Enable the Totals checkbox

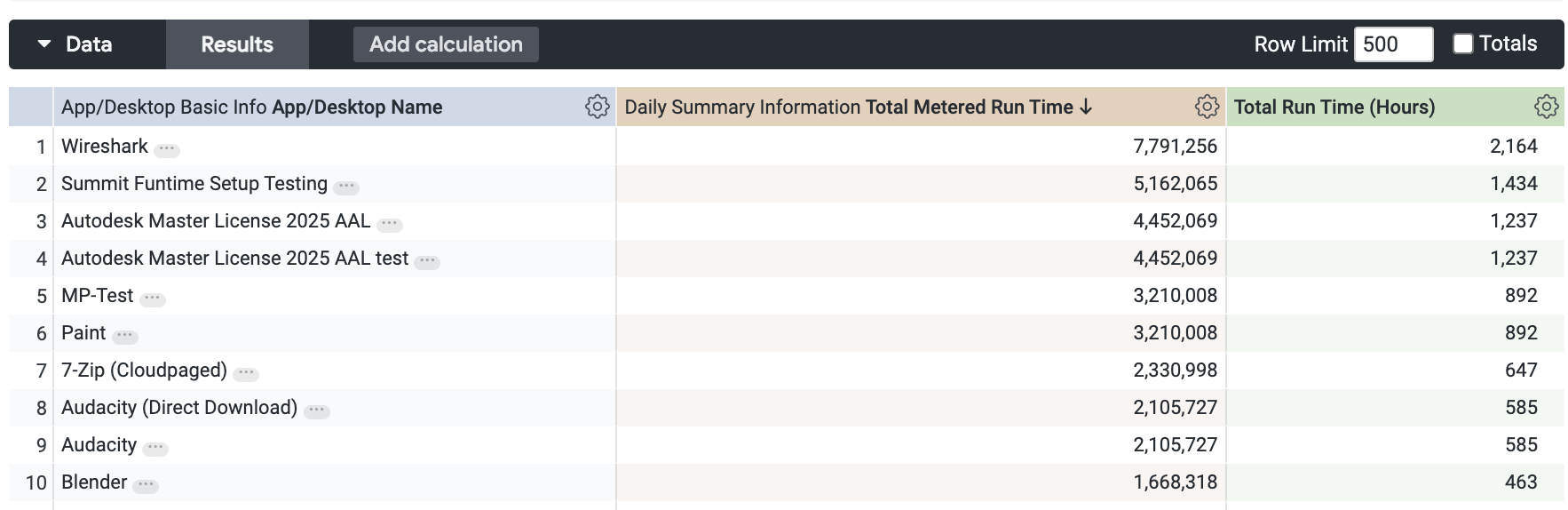click(1462, 44)
